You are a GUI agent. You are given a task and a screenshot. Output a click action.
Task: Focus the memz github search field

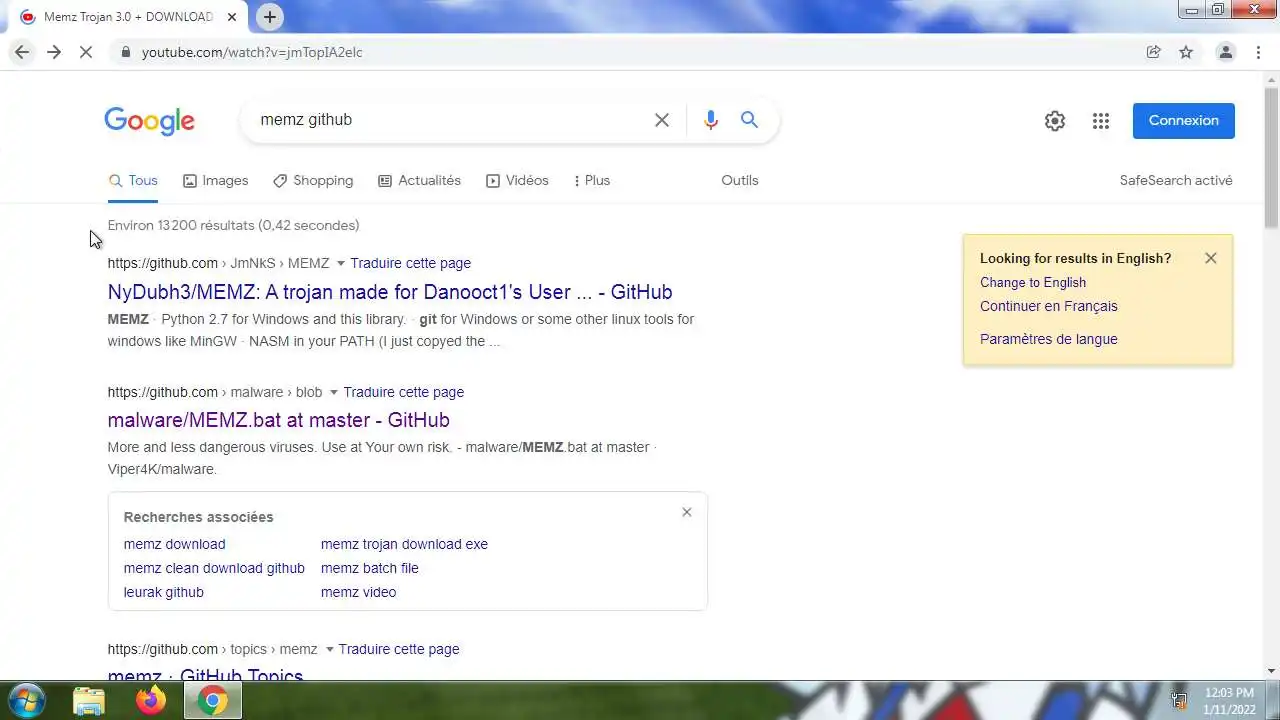click(x=450, y=120)
